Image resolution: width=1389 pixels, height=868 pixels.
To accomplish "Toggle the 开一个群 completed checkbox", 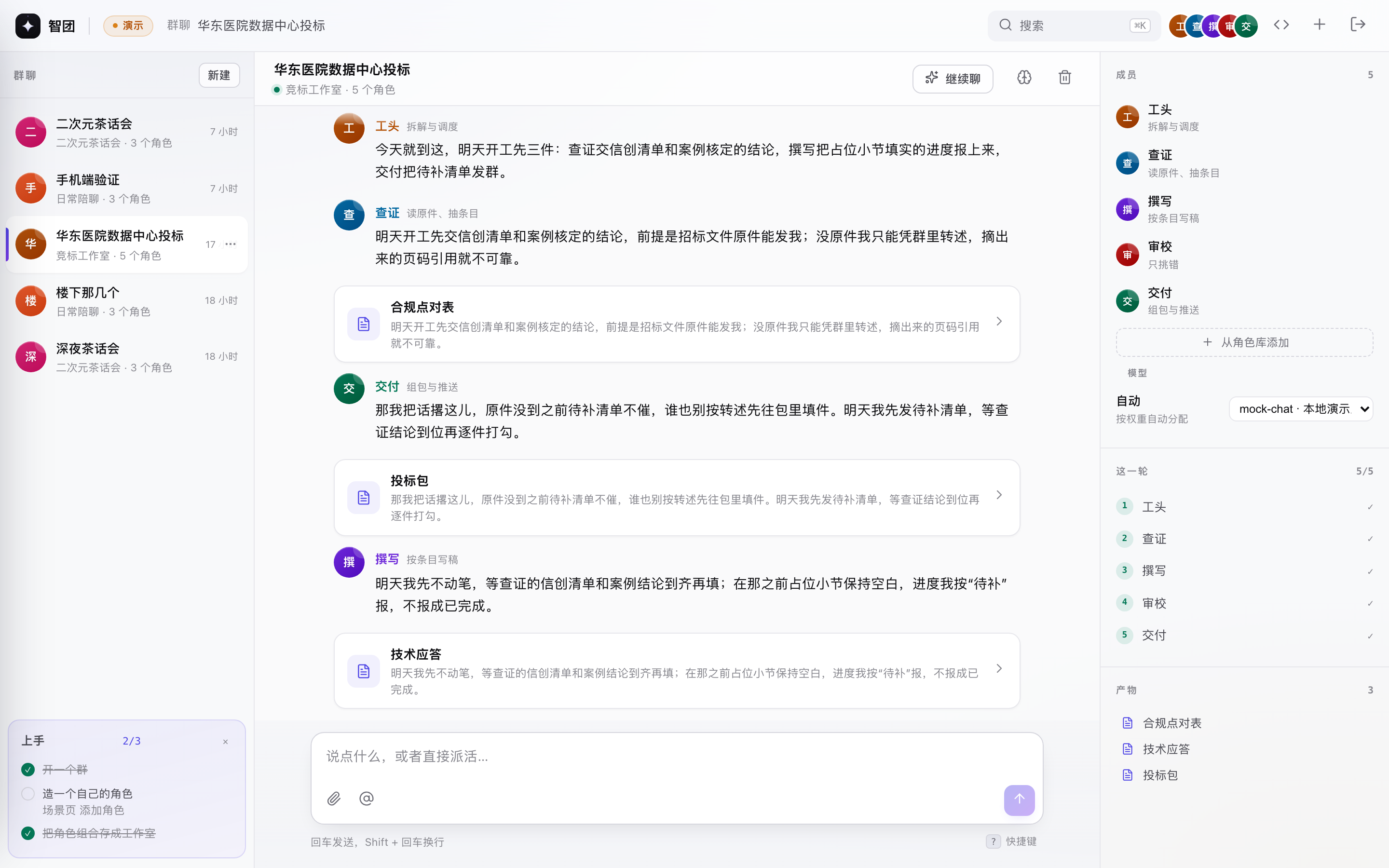I will click(x=28, y=769).
